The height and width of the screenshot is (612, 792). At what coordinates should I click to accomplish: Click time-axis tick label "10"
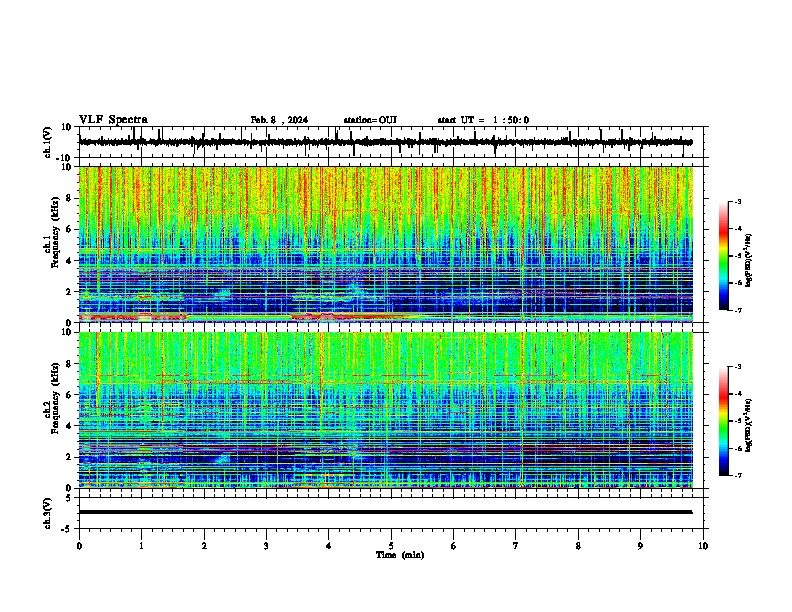click(703, 546)
